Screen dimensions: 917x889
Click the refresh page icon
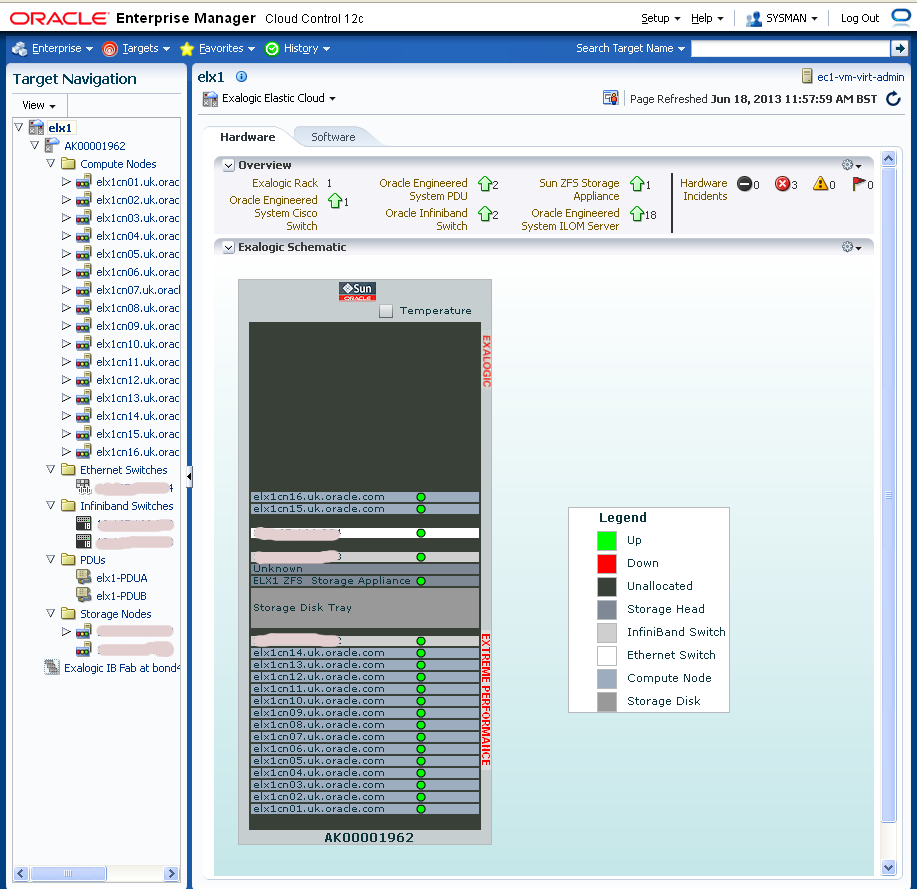click(x=893, y=98)
